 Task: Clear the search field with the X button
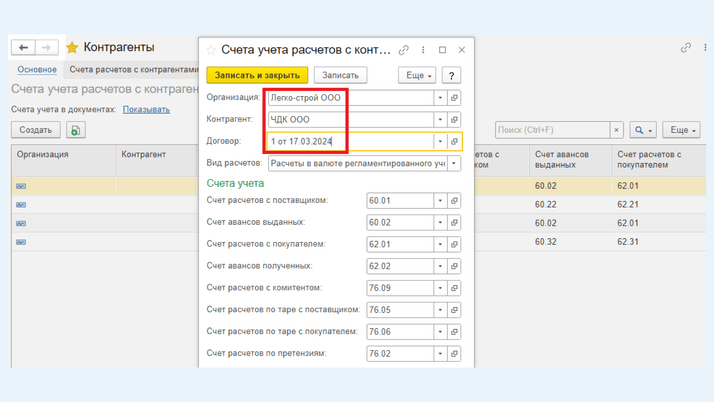click(x=616, y=130)
